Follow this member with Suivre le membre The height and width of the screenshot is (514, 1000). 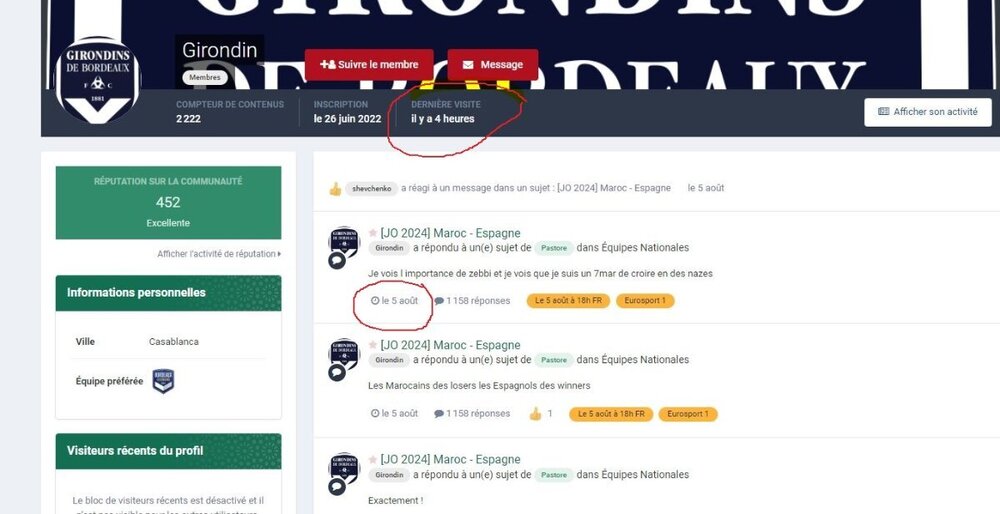click(x=369, y=64)
